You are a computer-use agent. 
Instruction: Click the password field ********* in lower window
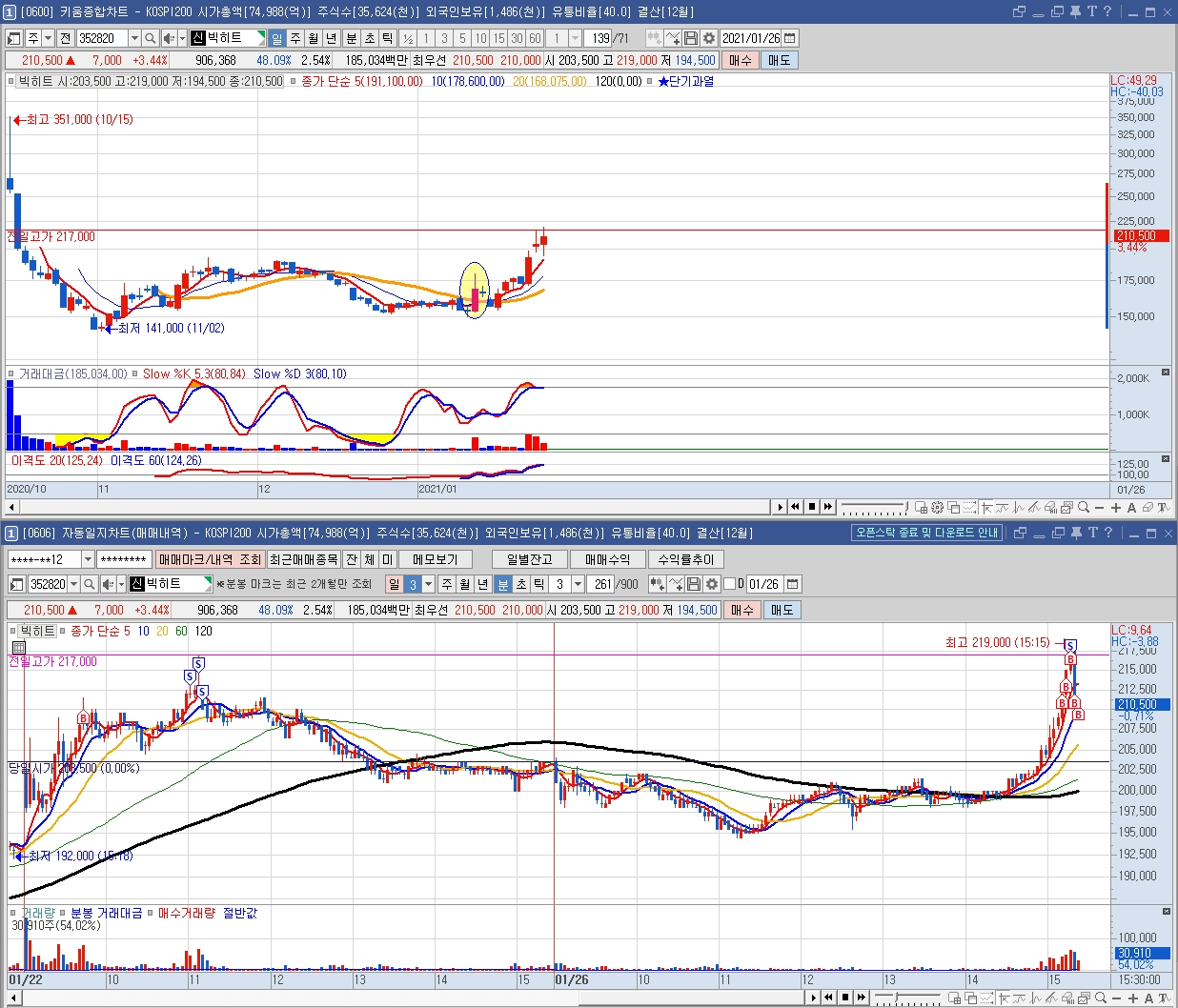tap(124, 559)
